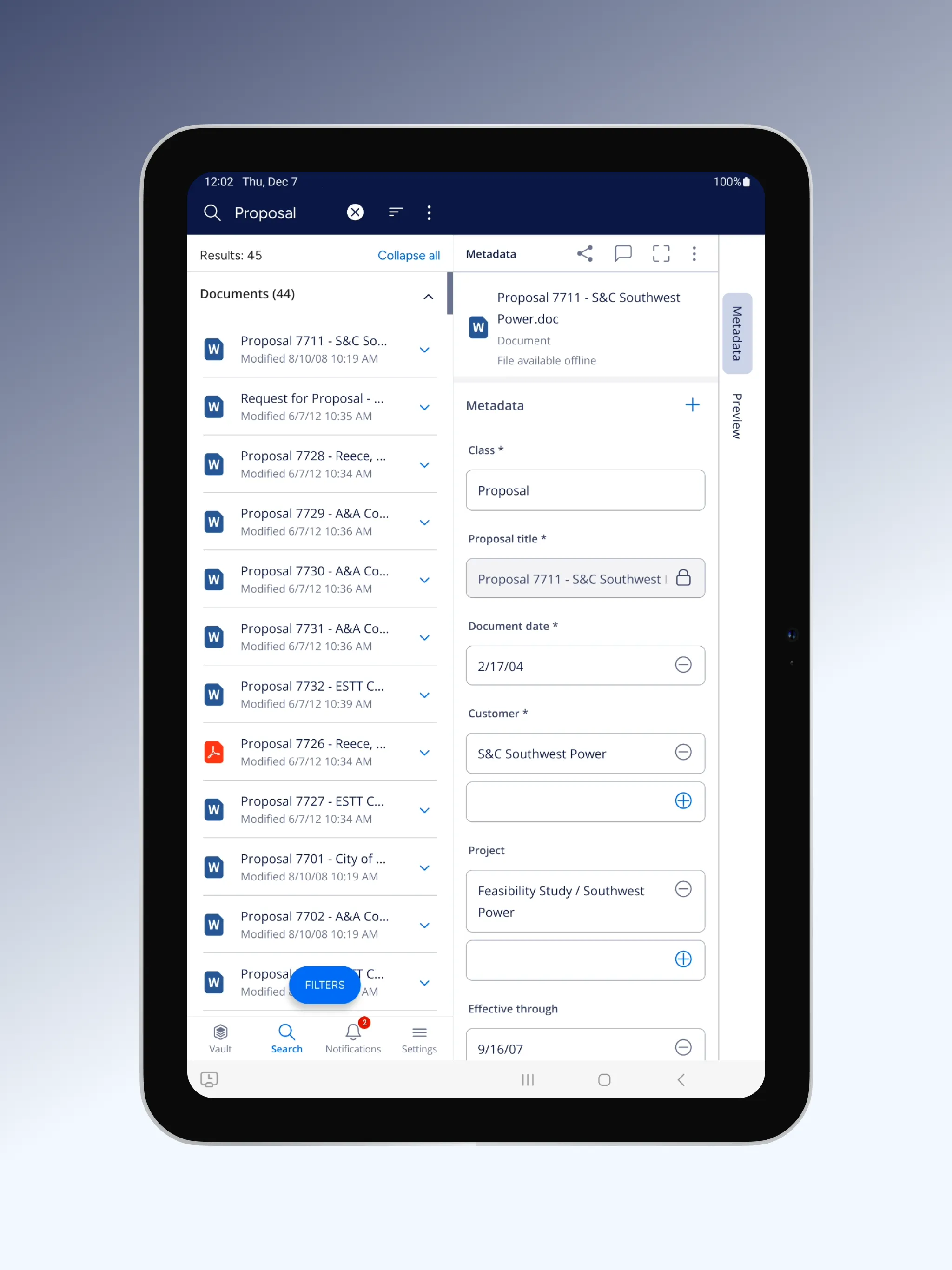The height and width of the screenshot is (1270, 952).
Task: Click the expand to fullscreen icon
Action: (x=659, y=253)
